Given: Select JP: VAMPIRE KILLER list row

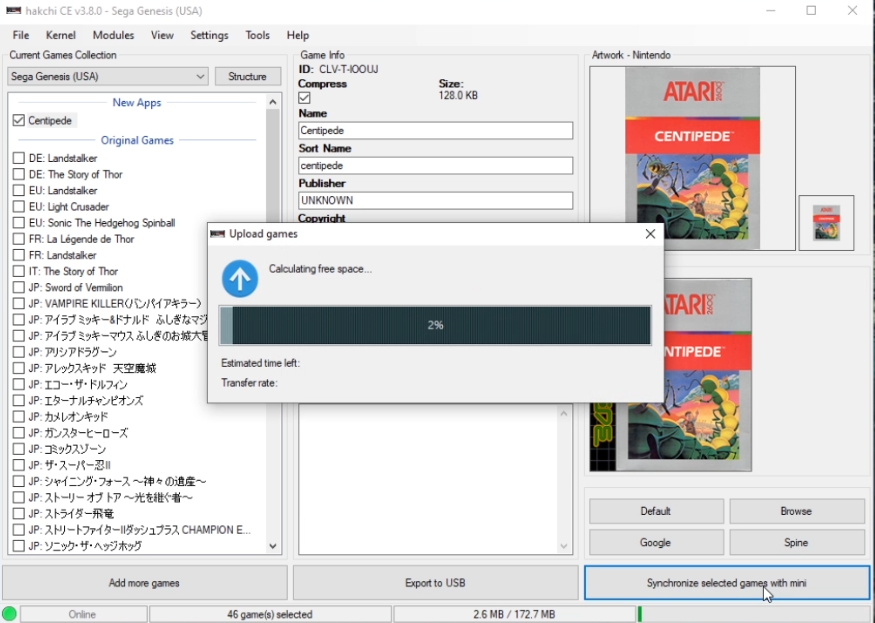Looking at the screenshot, I should (x=115, y=304).
